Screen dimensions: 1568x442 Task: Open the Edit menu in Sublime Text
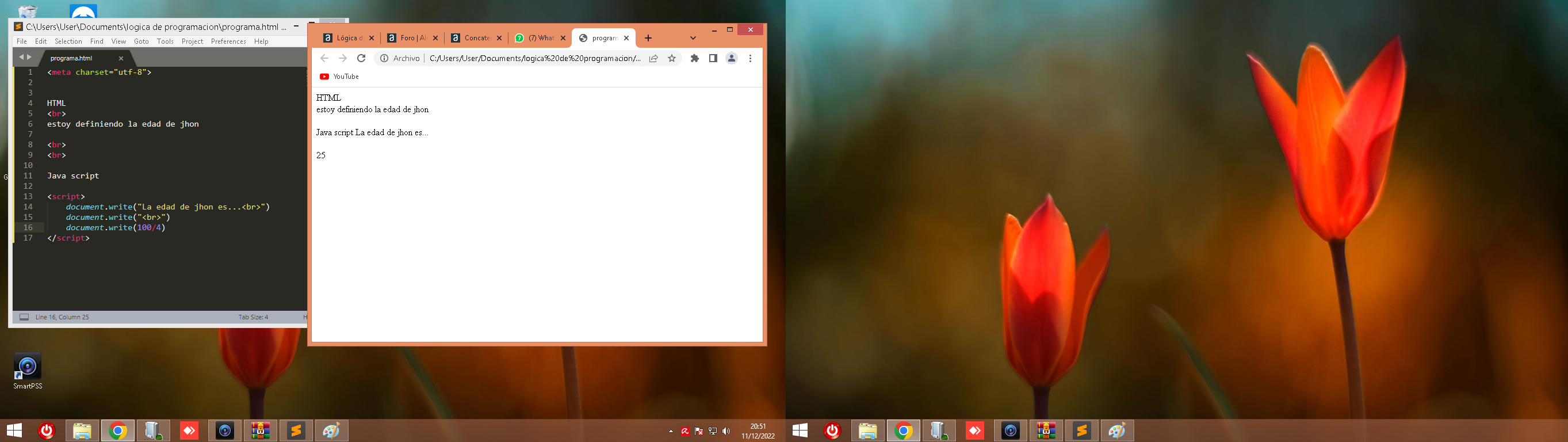41,41
